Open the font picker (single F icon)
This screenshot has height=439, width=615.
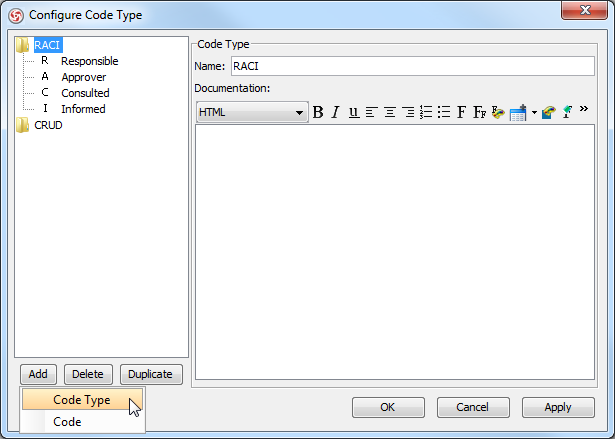pos(461,112)
